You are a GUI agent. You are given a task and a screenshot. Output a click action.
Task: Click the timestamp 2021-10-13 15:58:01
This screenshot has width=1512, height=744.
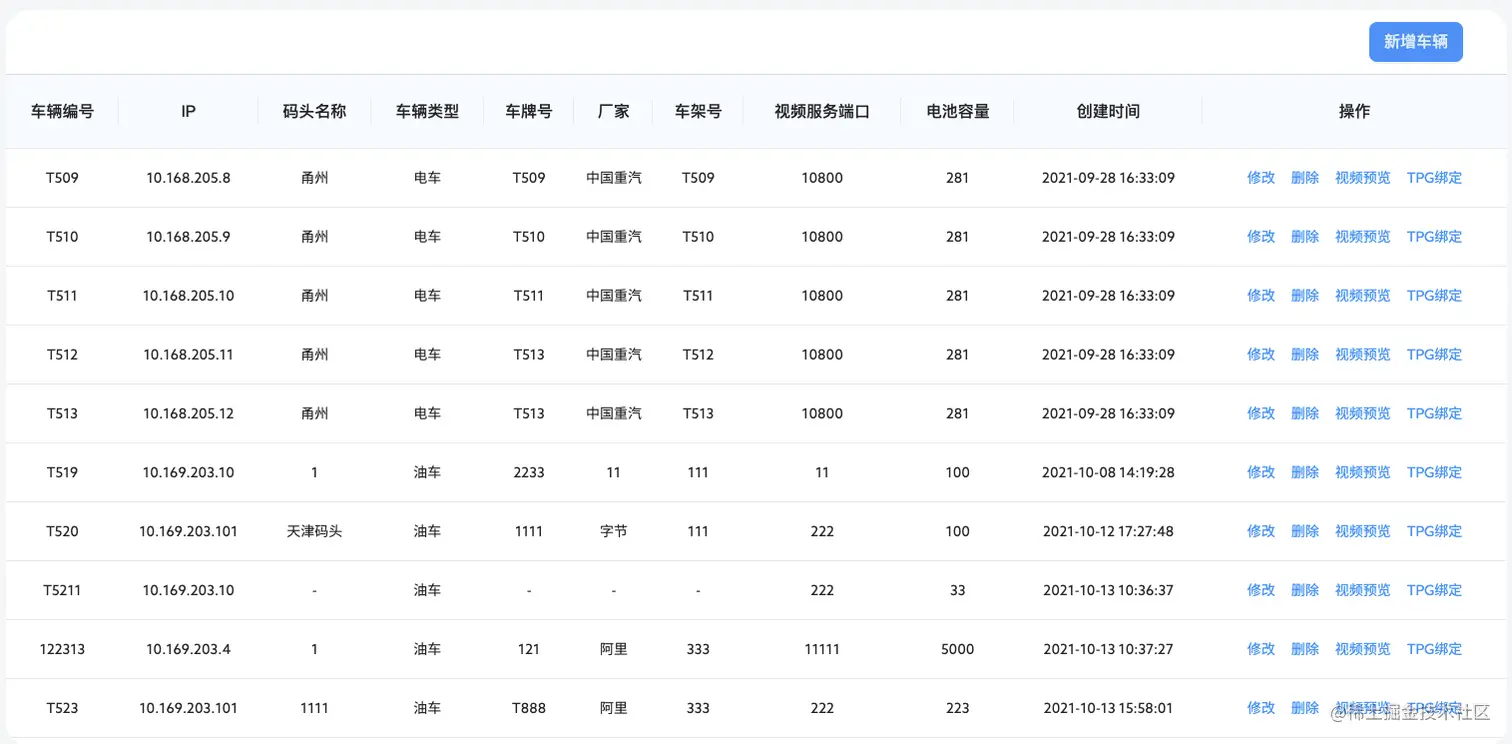(1108, 709)
